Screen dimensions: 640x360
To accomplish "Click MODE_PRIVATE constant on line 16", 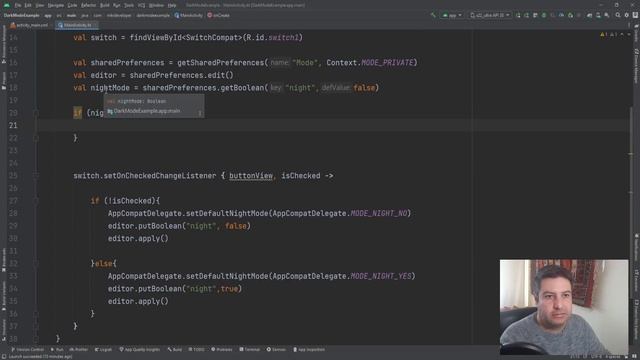I will (387, 62).
